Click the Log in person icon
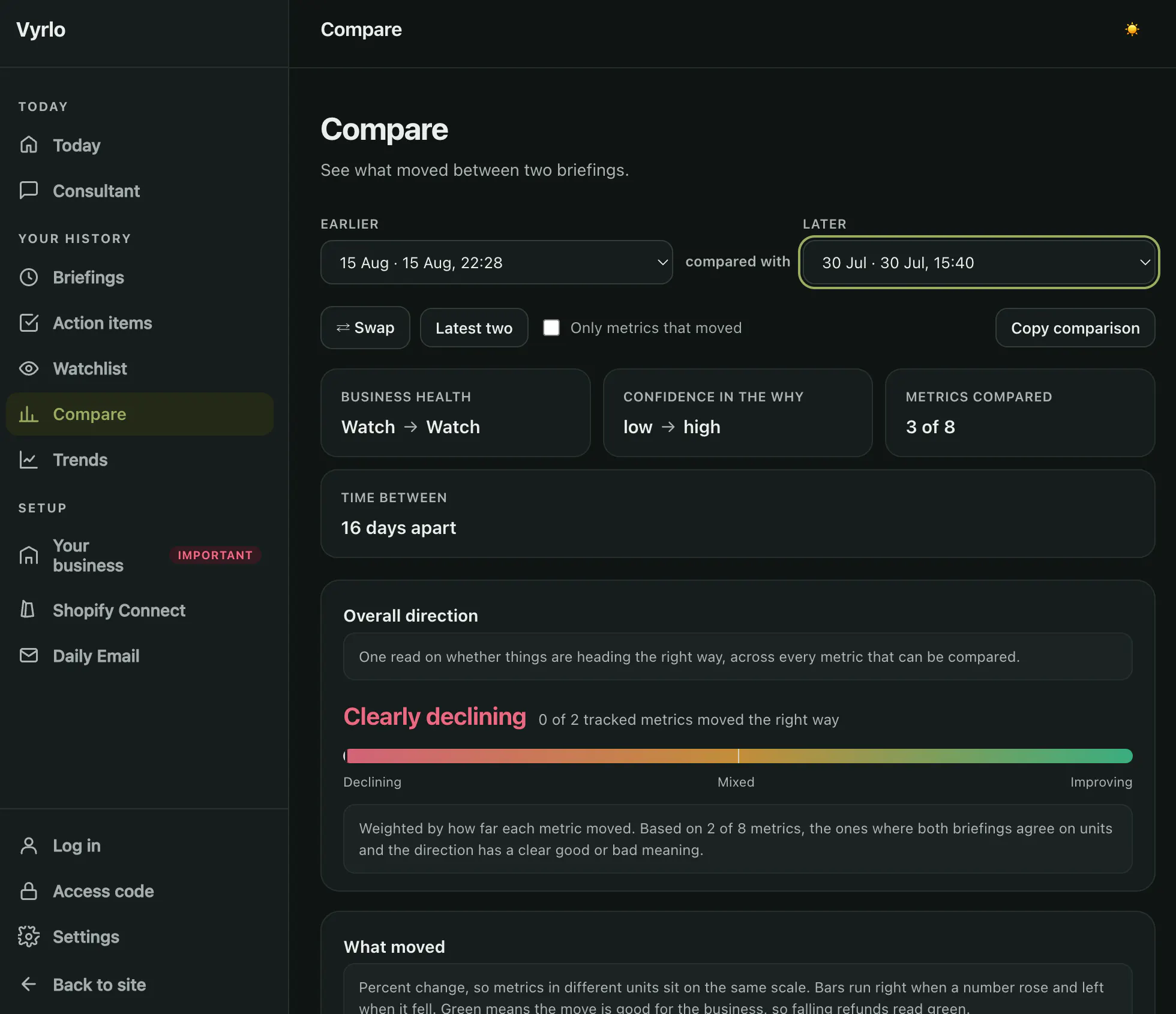This screenshot has width=1176, height=1014. click(29, 845)
